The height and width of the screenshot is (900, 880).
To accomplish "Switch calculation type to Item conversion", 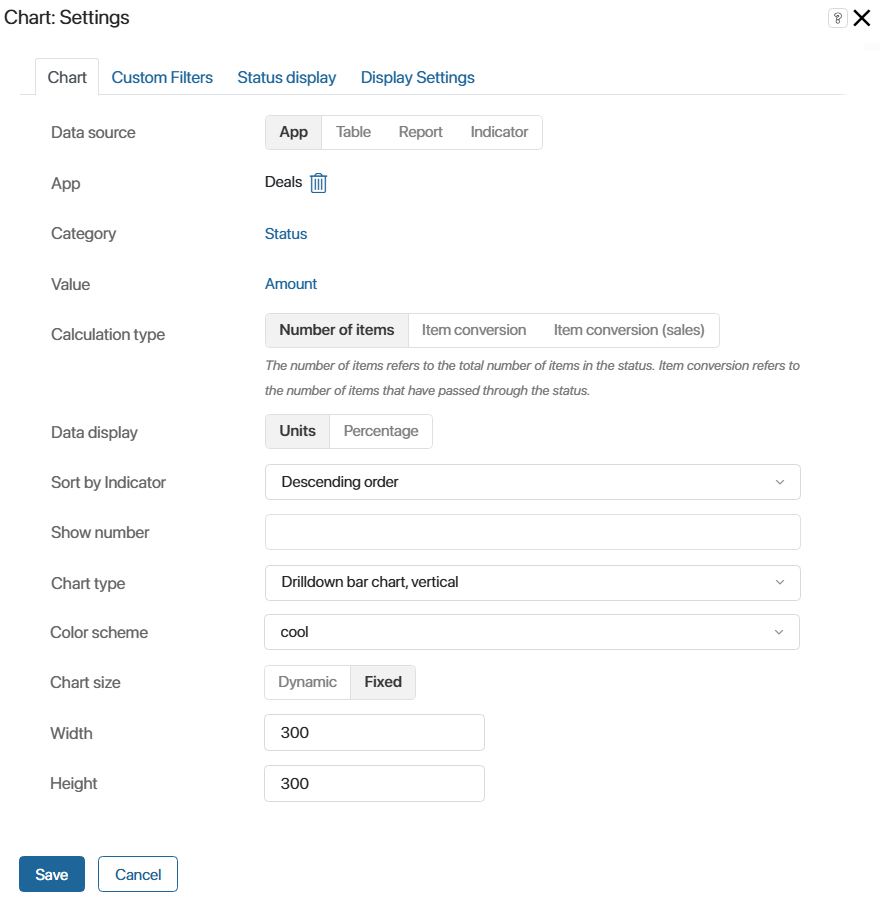I will coord(474,330).
